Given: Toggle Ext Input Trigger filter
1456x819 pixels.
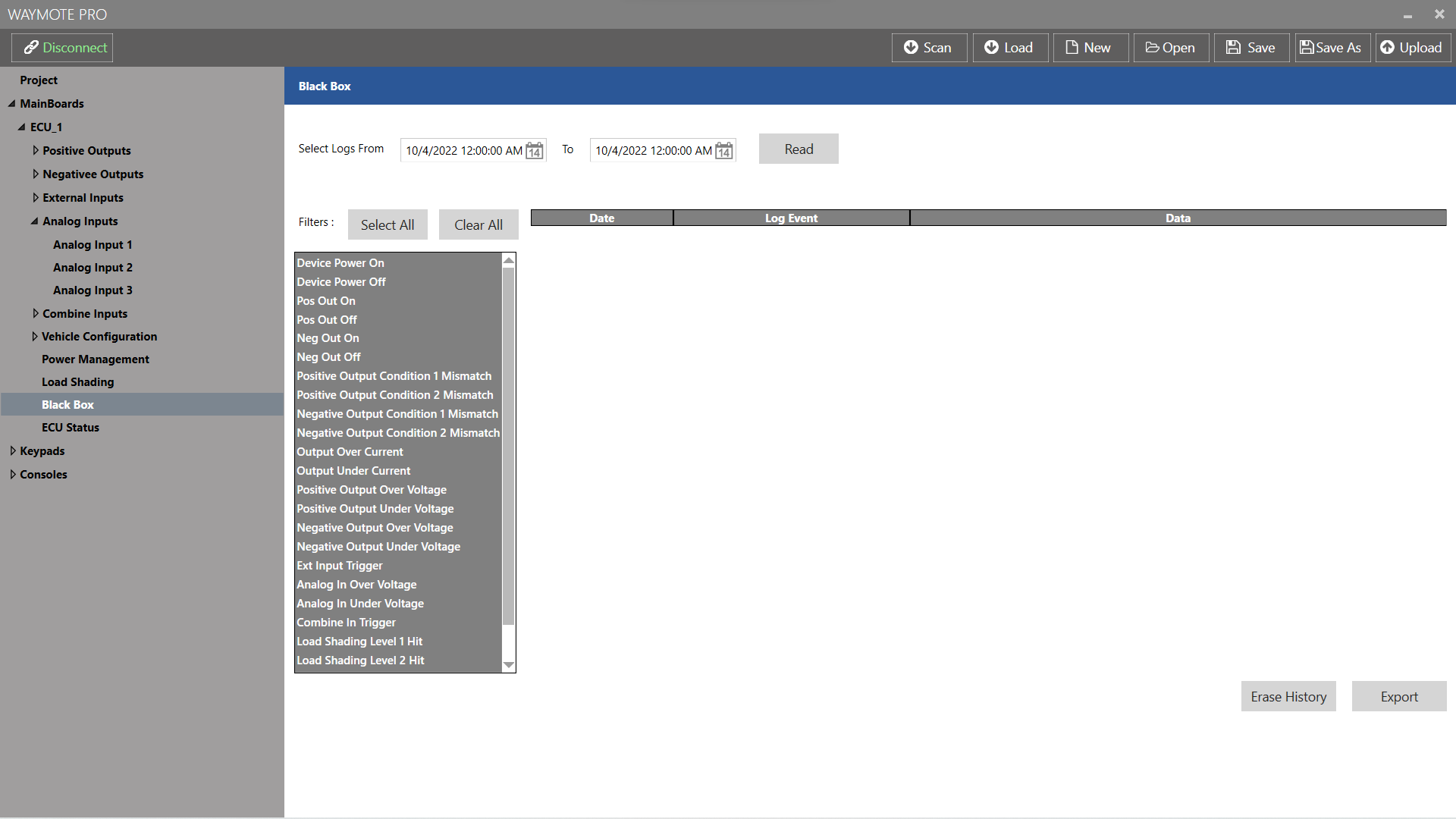Looking at the screenshot, I should [340, 566].
